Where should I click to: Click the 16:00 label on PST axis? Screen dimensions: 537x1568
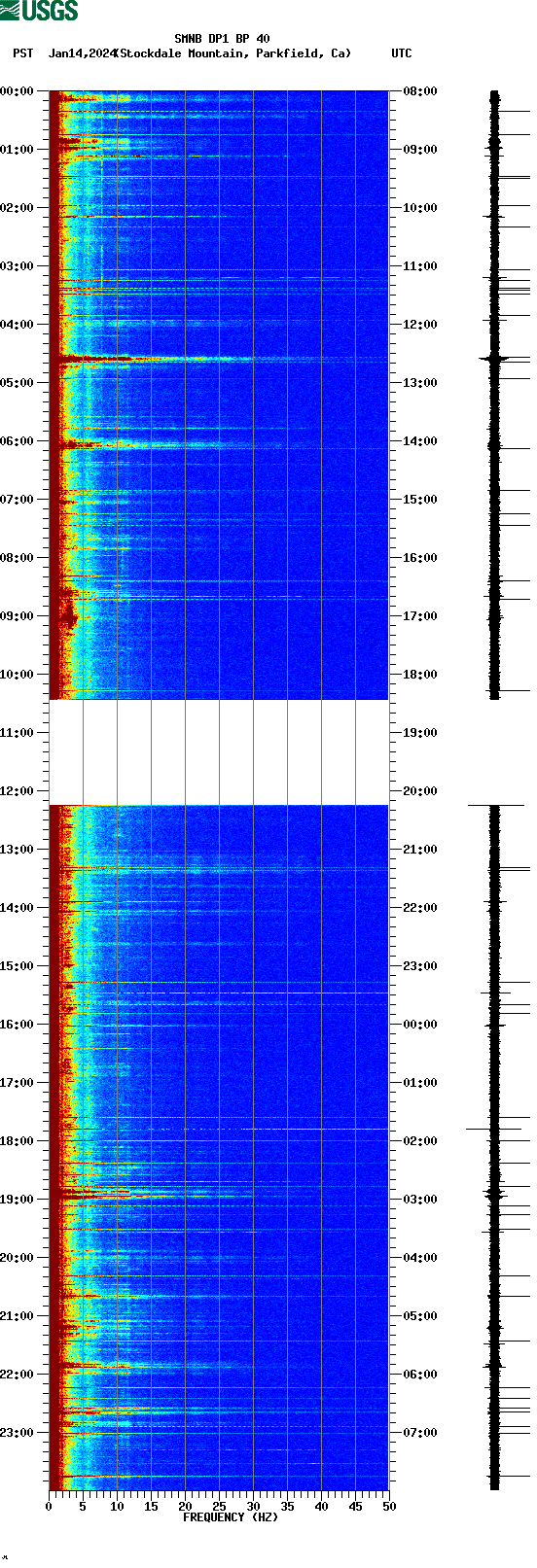(x=18, y=1025)
